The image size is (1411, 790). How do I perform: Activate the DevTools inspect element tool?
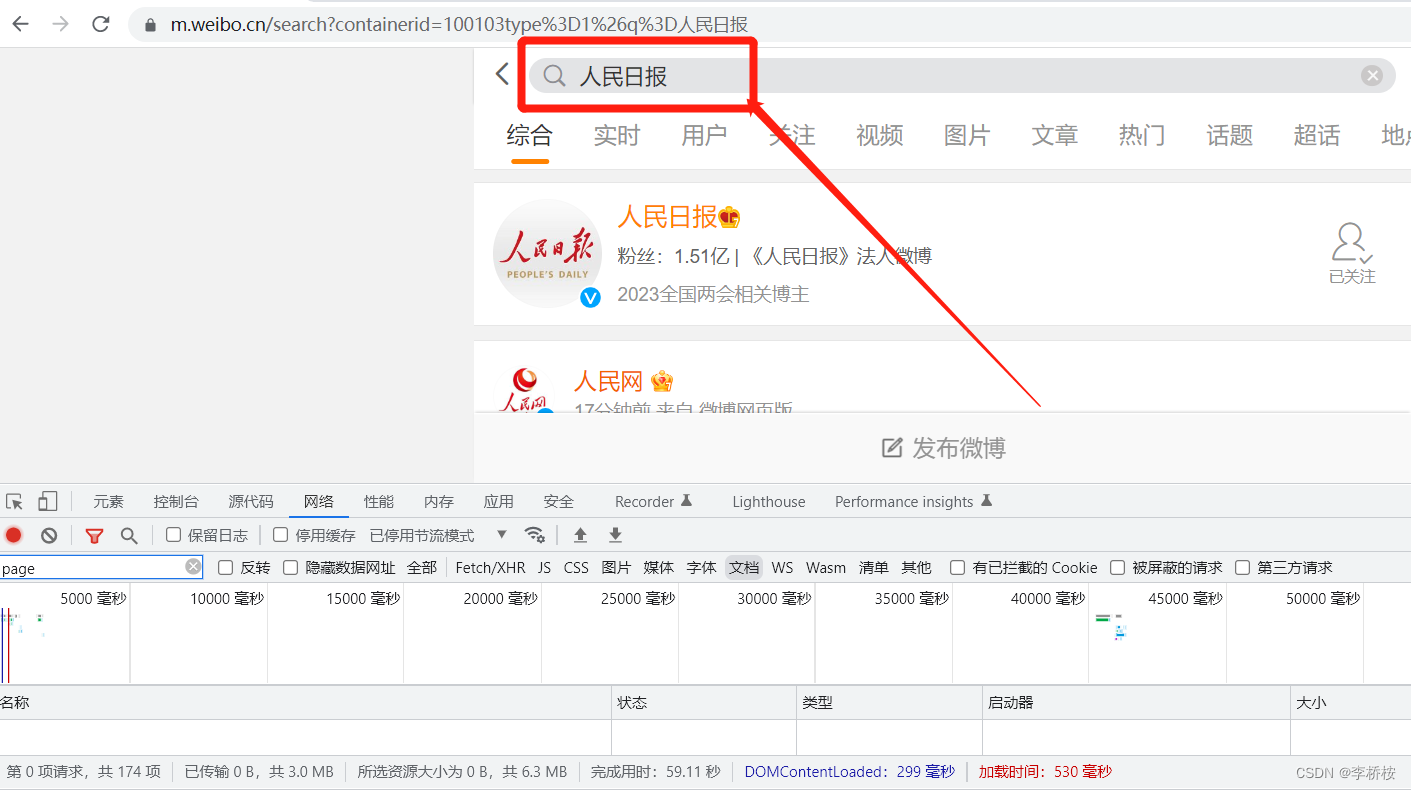[x=14, y=502]
